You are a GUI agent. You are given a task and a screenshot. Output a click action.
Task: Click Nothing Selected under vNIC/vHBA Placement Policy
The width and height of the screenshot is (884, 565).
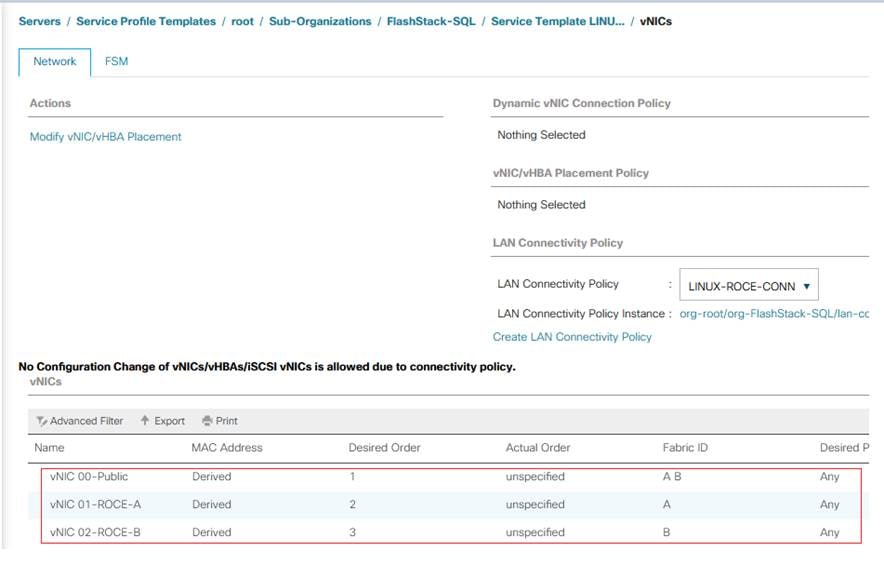coord(541,205)
